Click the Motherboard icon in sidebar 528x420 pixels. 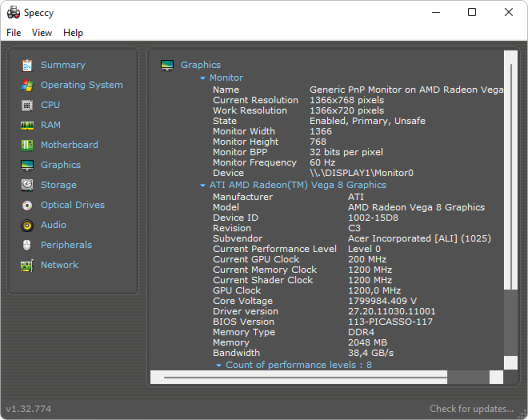click(27, 145)
